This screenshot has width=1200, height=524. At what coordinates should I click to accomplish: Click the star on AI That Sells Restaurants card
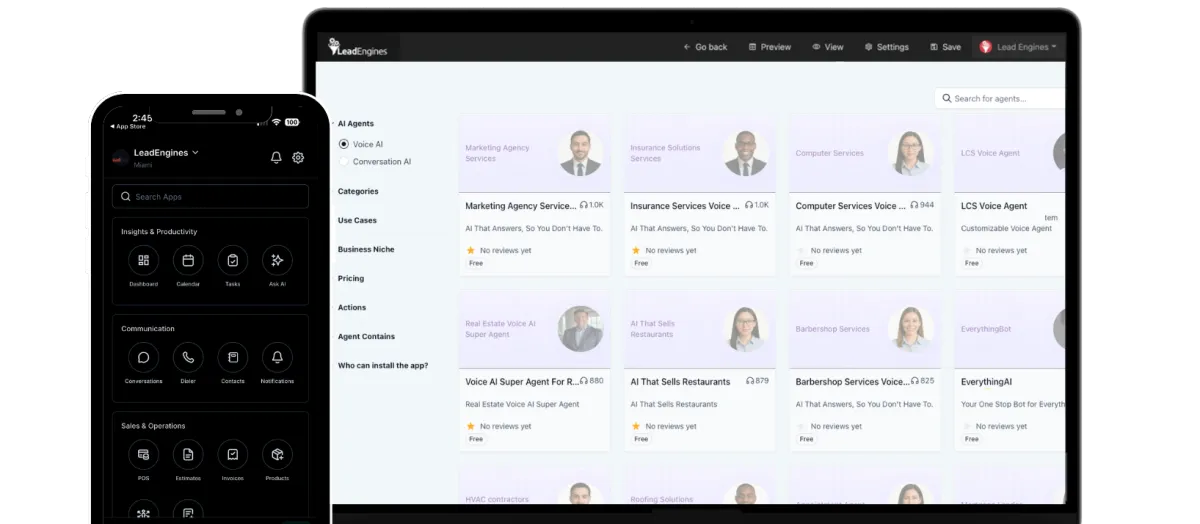635,426
